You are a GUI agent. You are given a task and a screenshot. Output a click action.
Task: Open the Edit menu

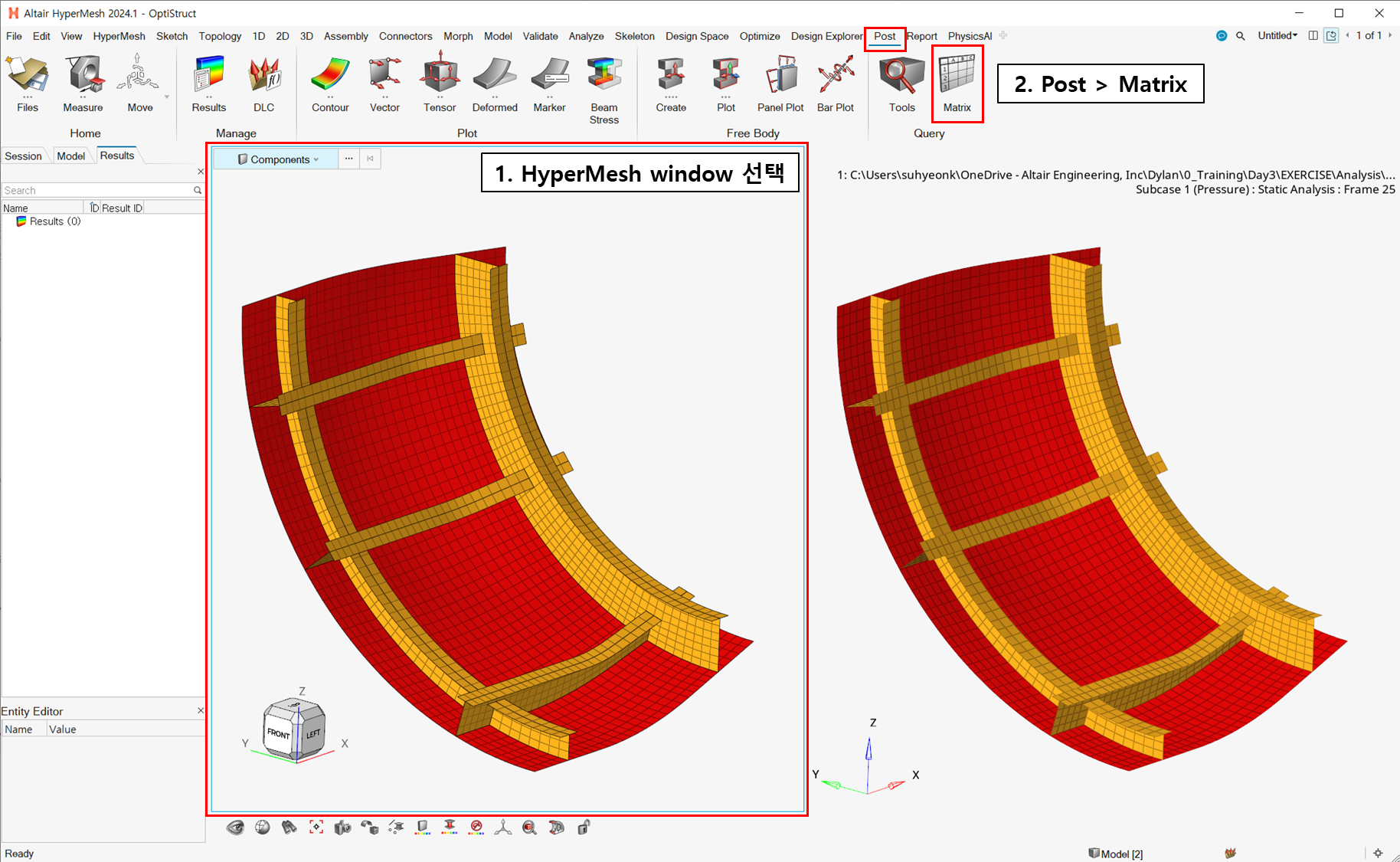click(x=41, y=36)
